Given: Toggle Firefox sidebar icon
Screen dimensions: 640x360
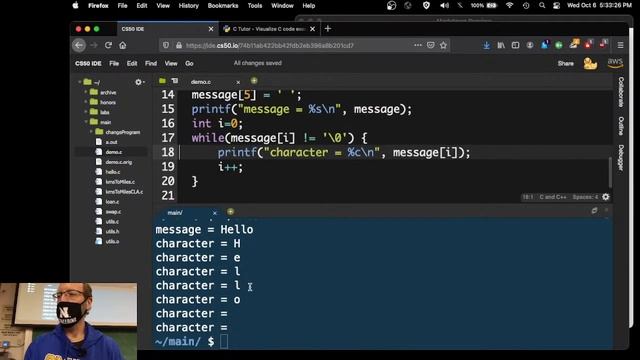Looking at the screenshot, I should pos(516,46).
